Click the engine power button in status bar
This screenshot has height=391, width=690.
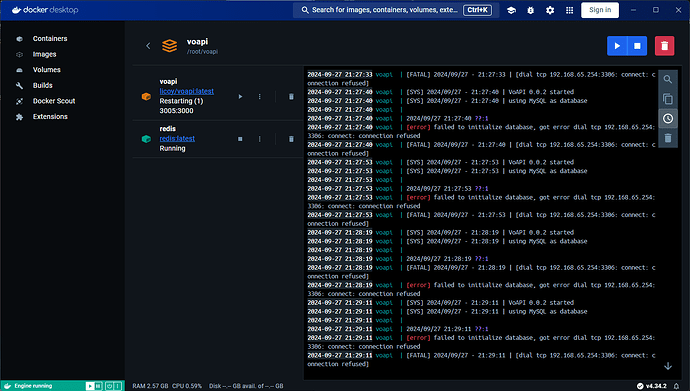109,386
